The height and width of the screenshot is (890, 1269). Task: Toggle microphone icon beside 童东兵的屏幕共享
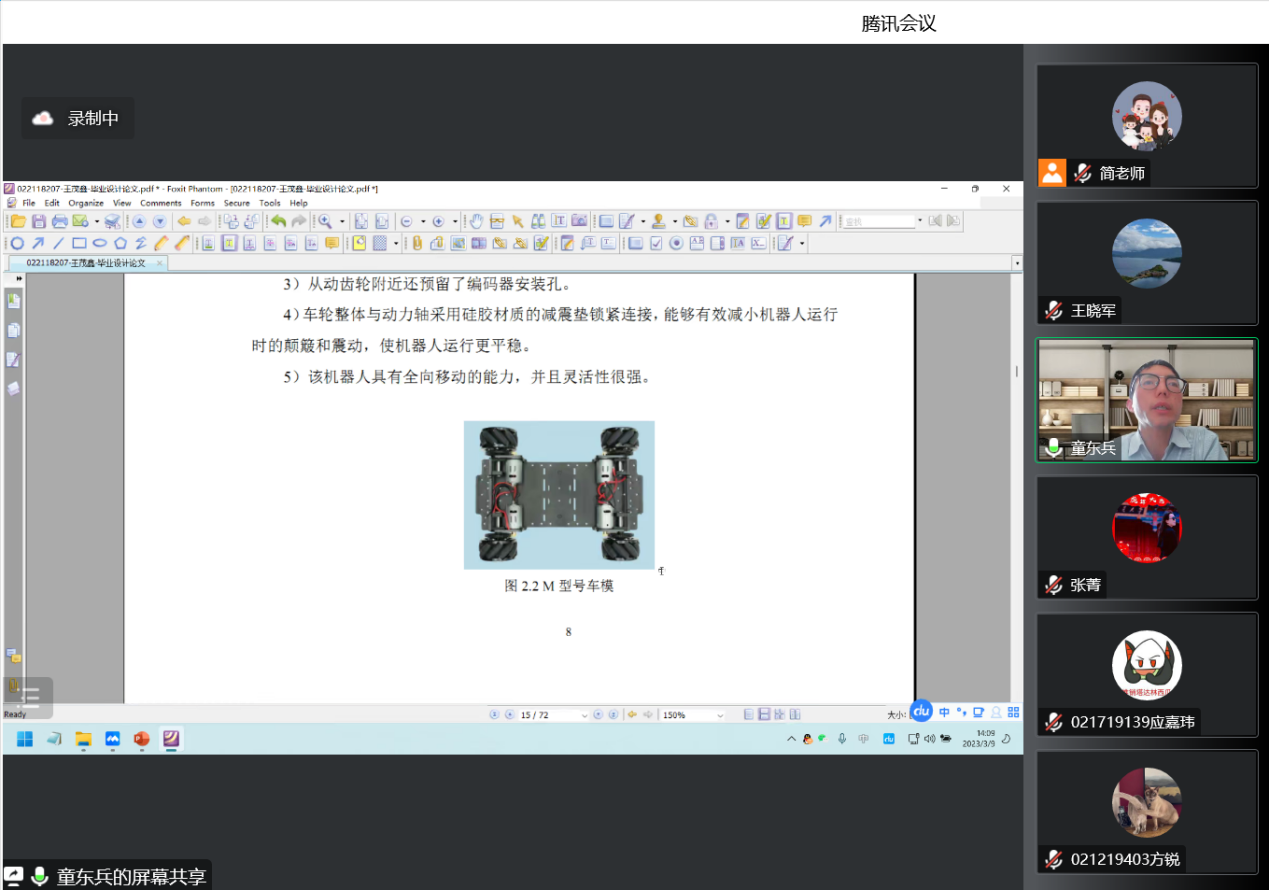(40, 877)
